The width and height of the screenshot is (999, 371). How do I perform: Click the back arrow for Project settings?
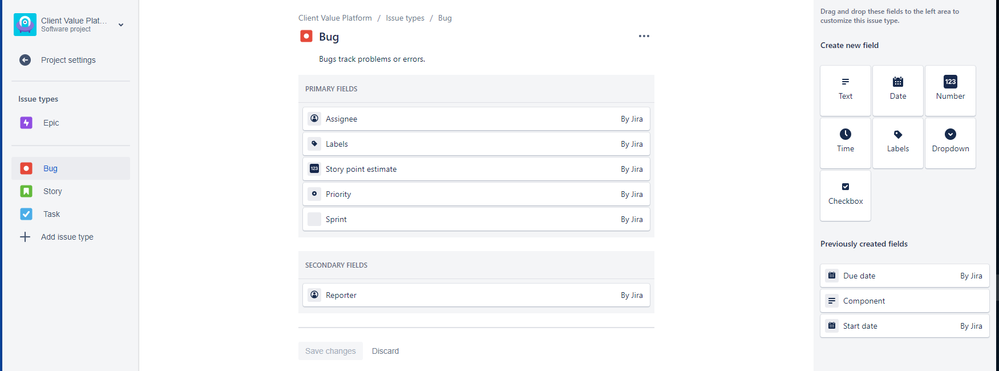click(25, 60)
